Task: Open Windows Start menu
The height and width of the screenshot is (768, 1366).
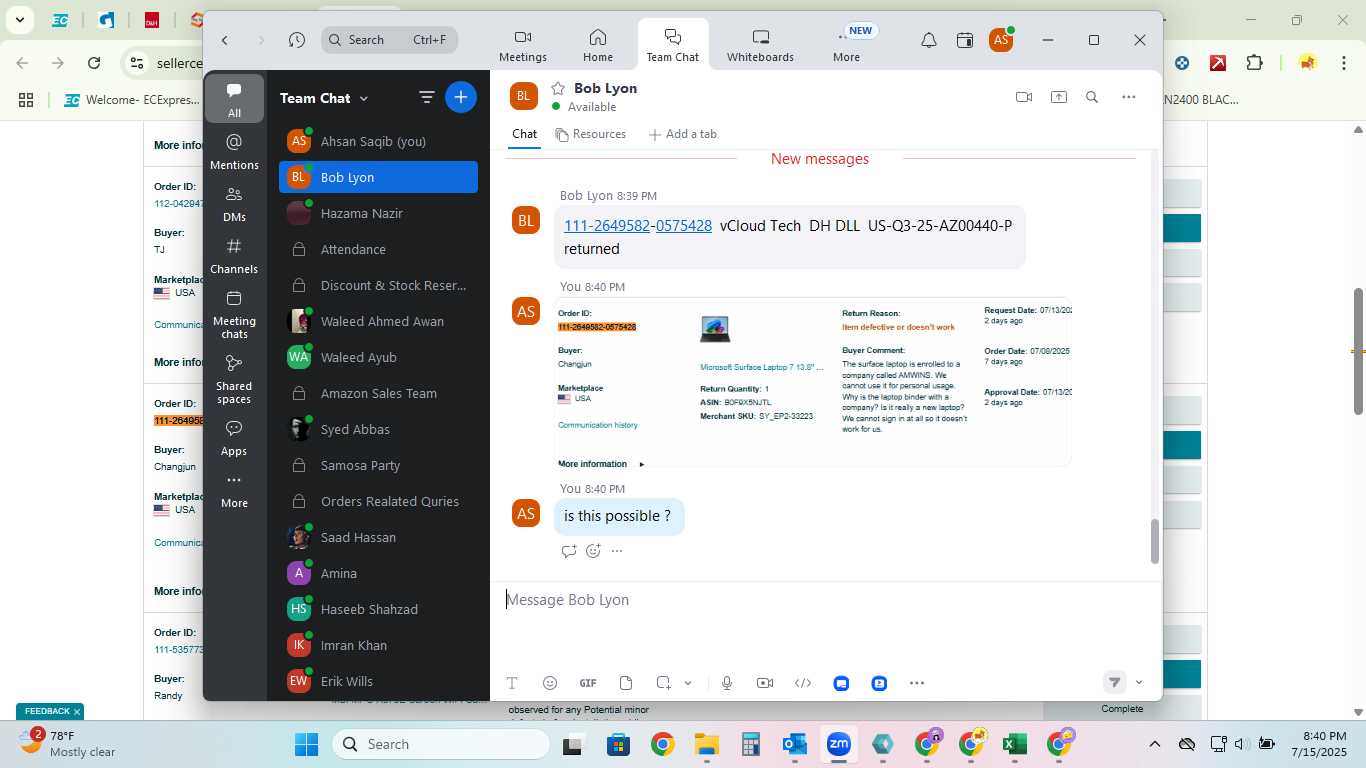Action: click(x=306, y=744)
